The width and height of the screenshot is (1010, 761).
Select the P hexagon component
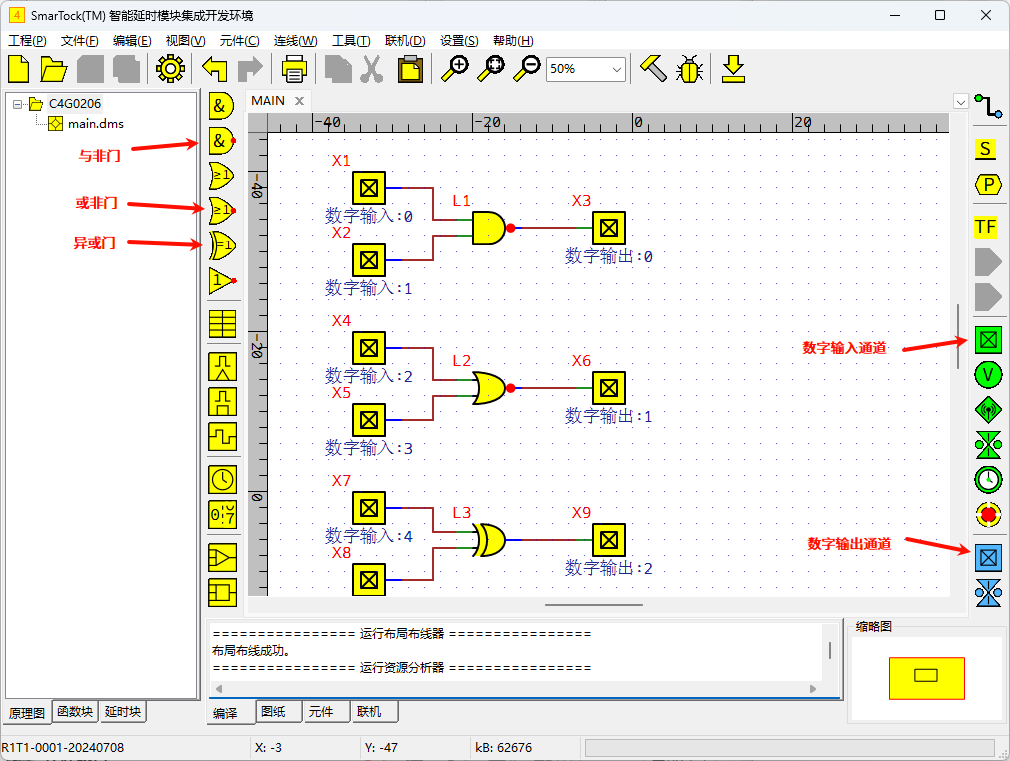(988, 185)
